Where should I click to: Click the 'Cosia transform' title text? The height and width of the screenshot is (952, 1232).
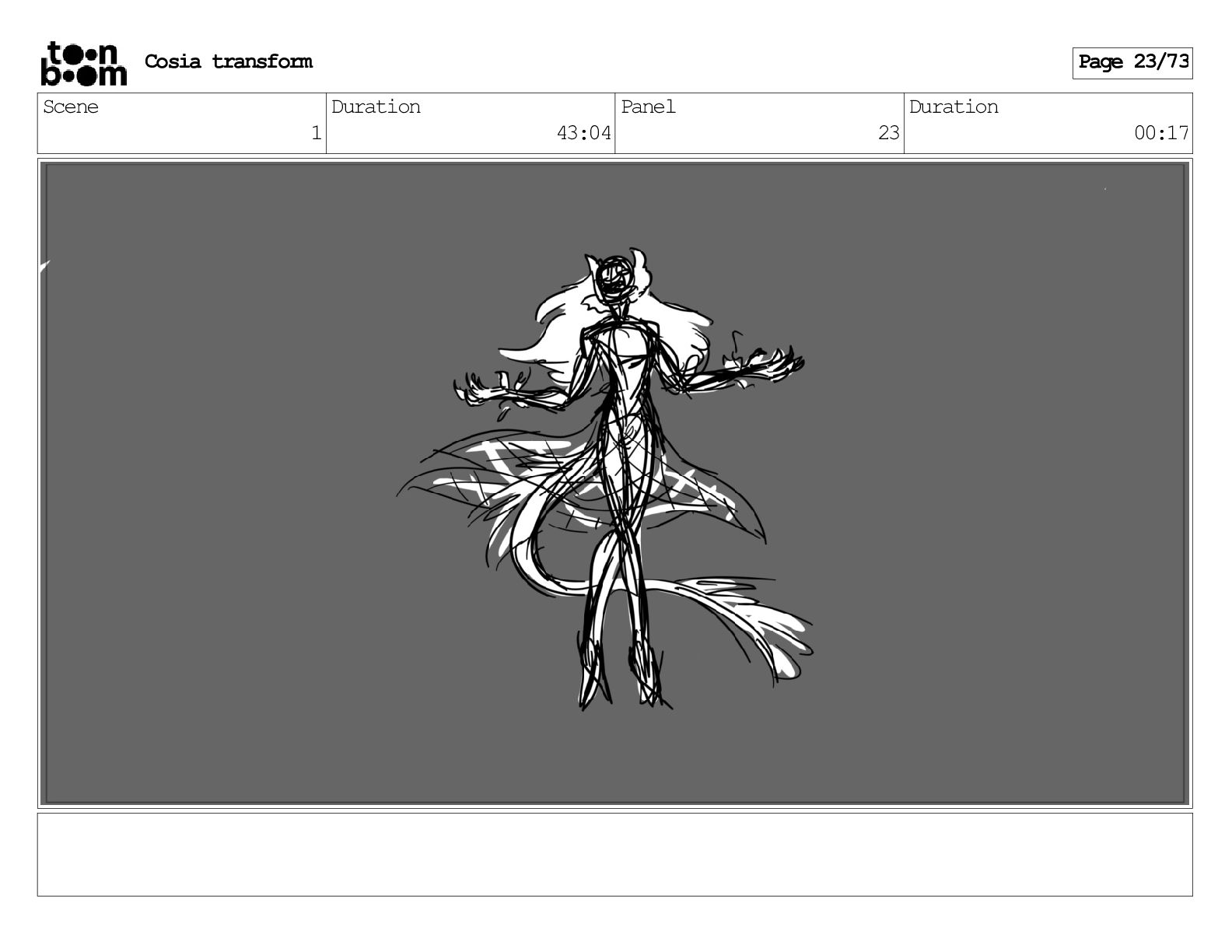(229, 61)
